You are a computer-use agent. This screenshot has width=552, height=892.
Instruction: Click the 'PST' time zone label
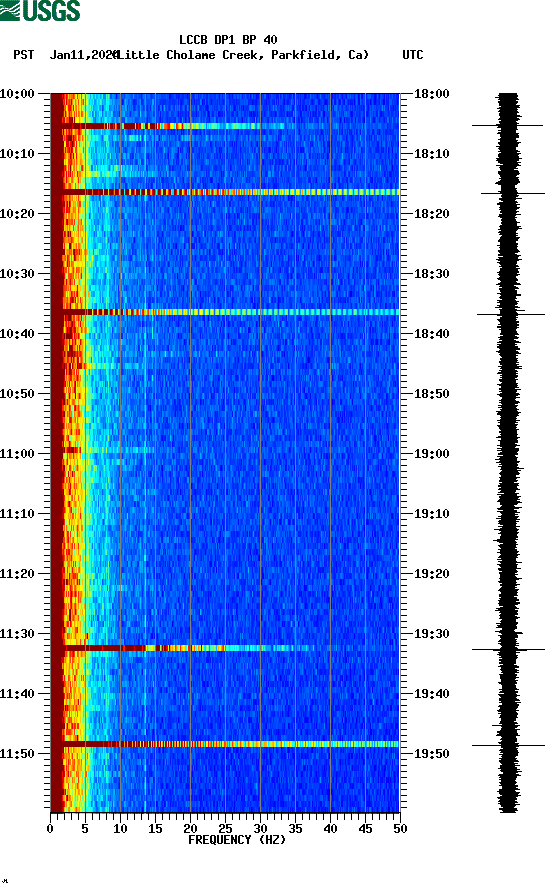24,55
